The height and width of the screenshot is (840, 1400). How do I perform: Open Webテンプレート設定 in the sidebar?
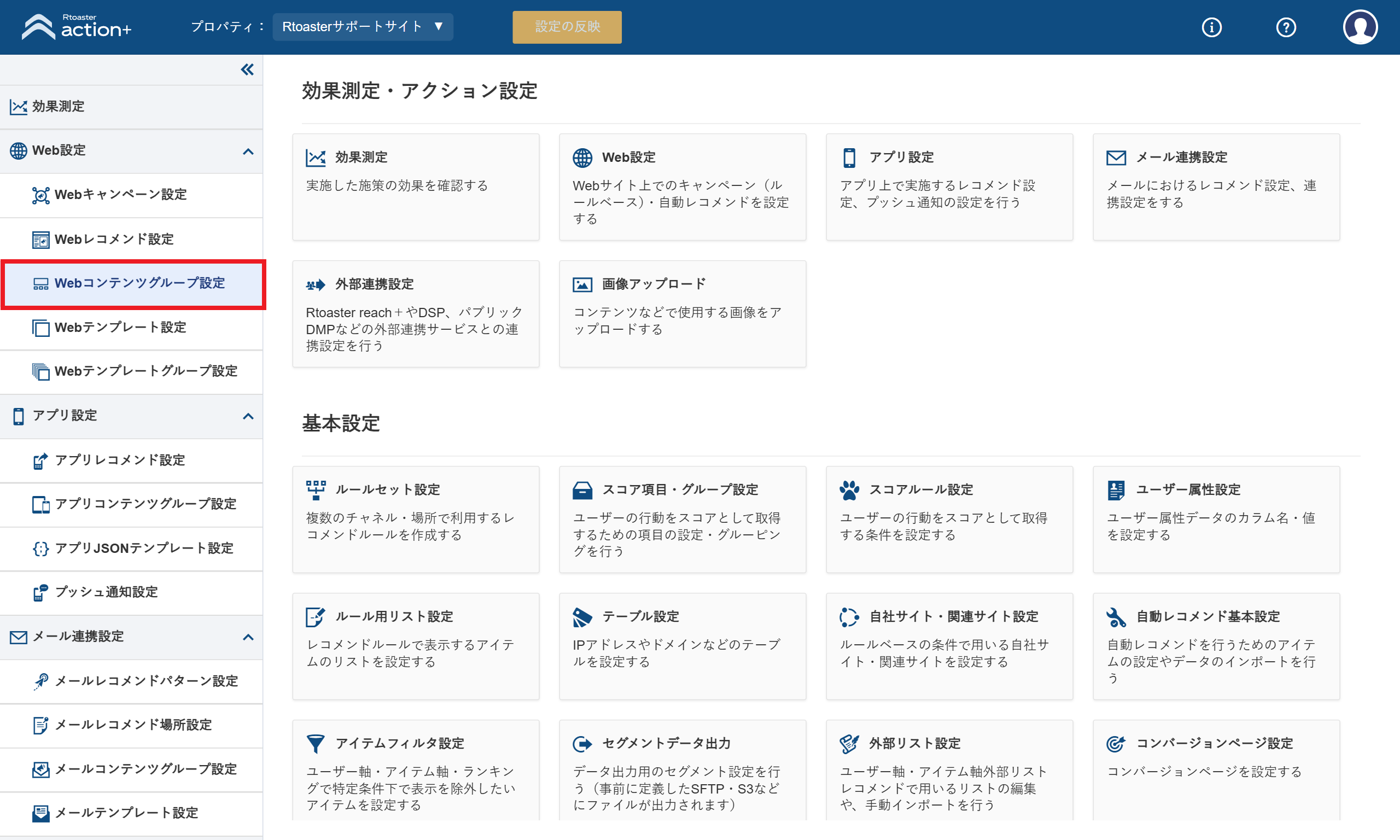click(x=131, y=327)
